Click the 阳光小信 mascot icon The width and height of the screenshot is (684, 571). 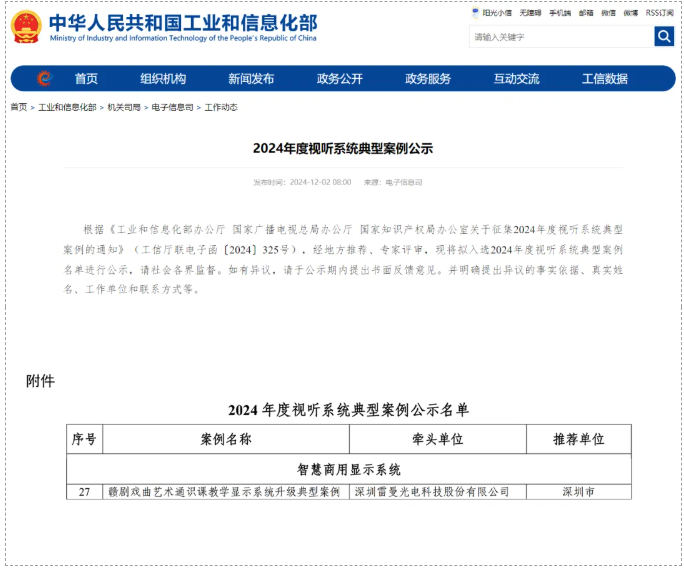(475, 13)
